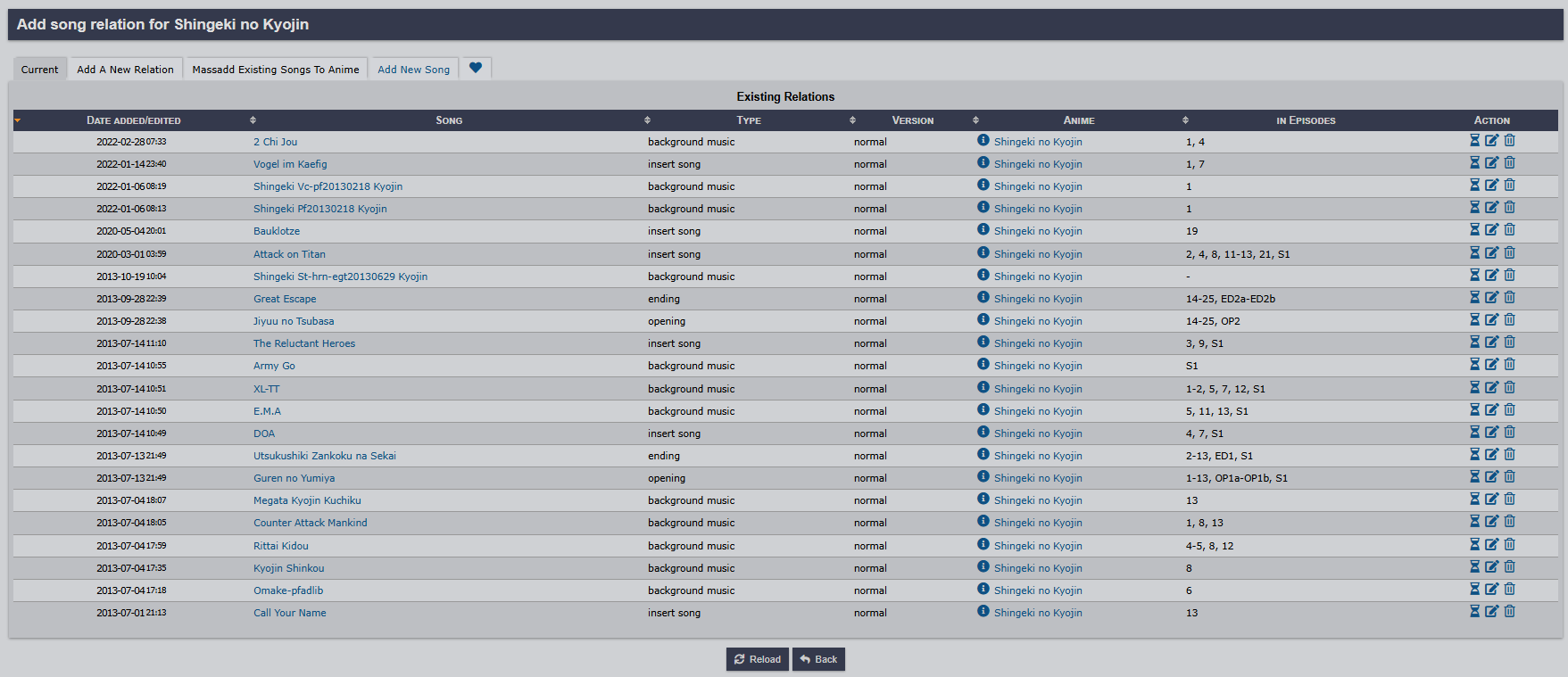The height and width of the screenshot is (677, 1568).
Task: Switch to the Add A New Relation tab
Action: (x=125, y=70)
